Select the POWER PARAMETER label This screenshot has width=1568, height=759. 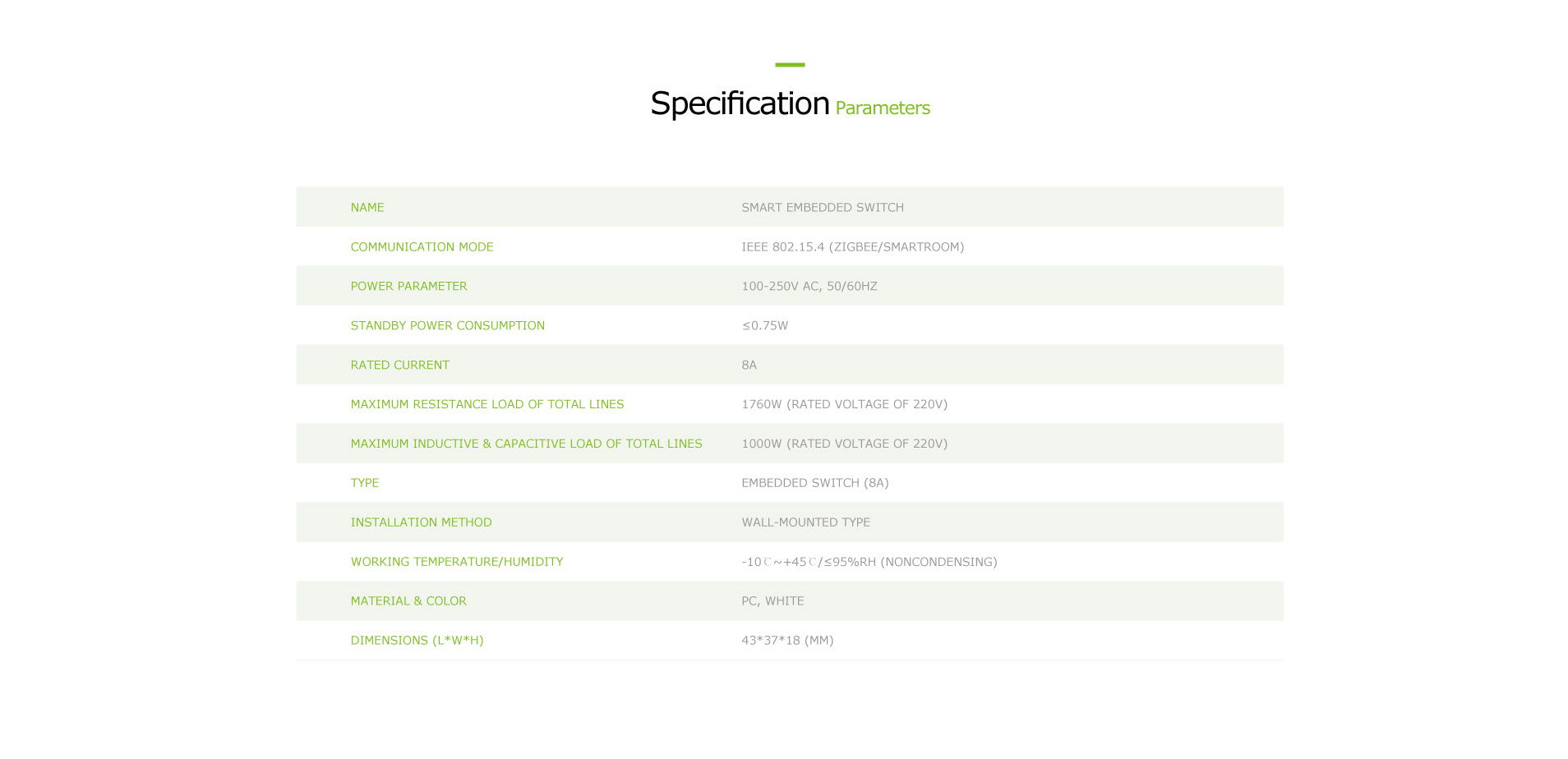tap(408, 286)
